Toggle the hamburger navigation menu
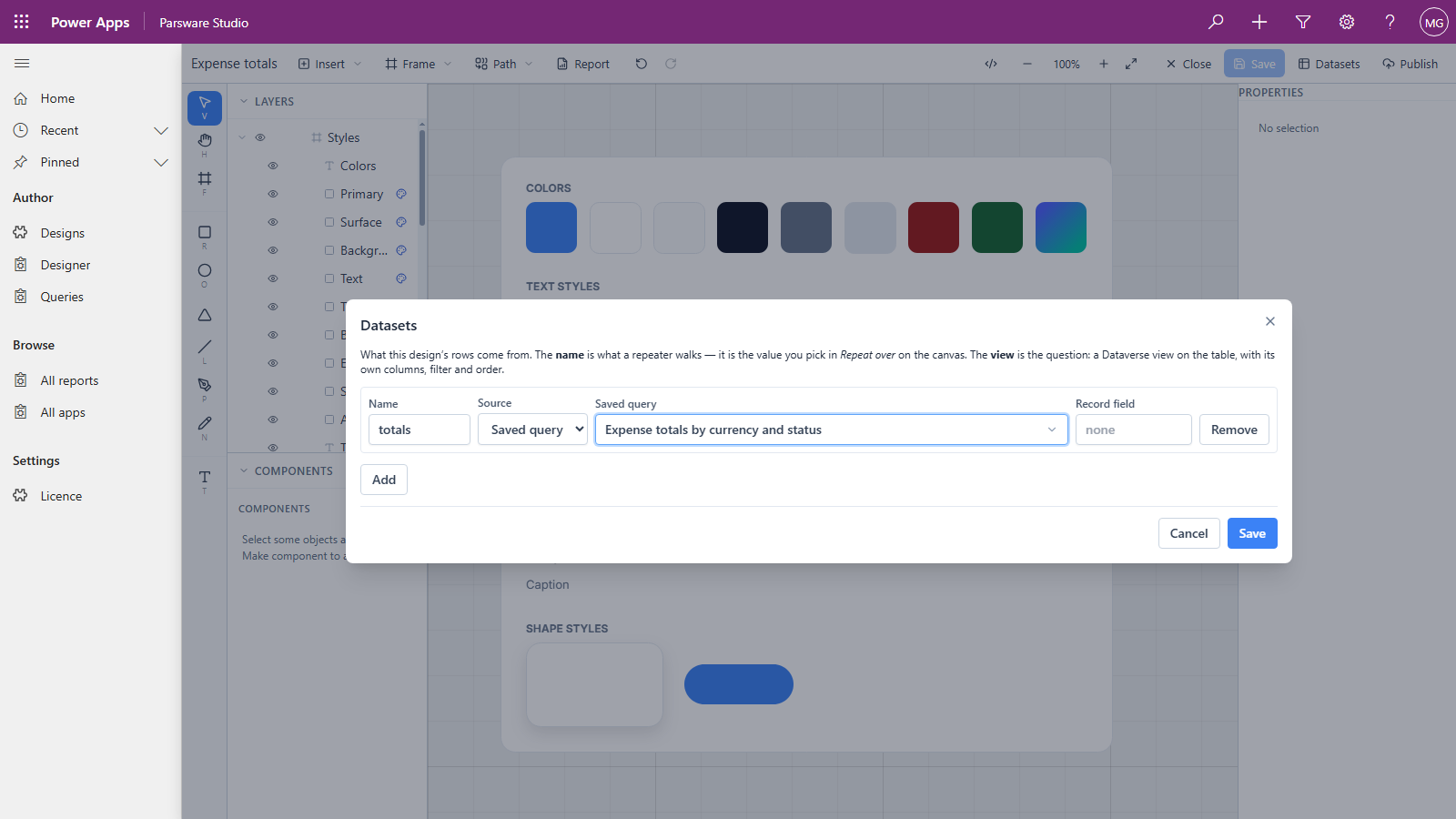The width and height of the screenshot is (1456, 819). [22, 64]
